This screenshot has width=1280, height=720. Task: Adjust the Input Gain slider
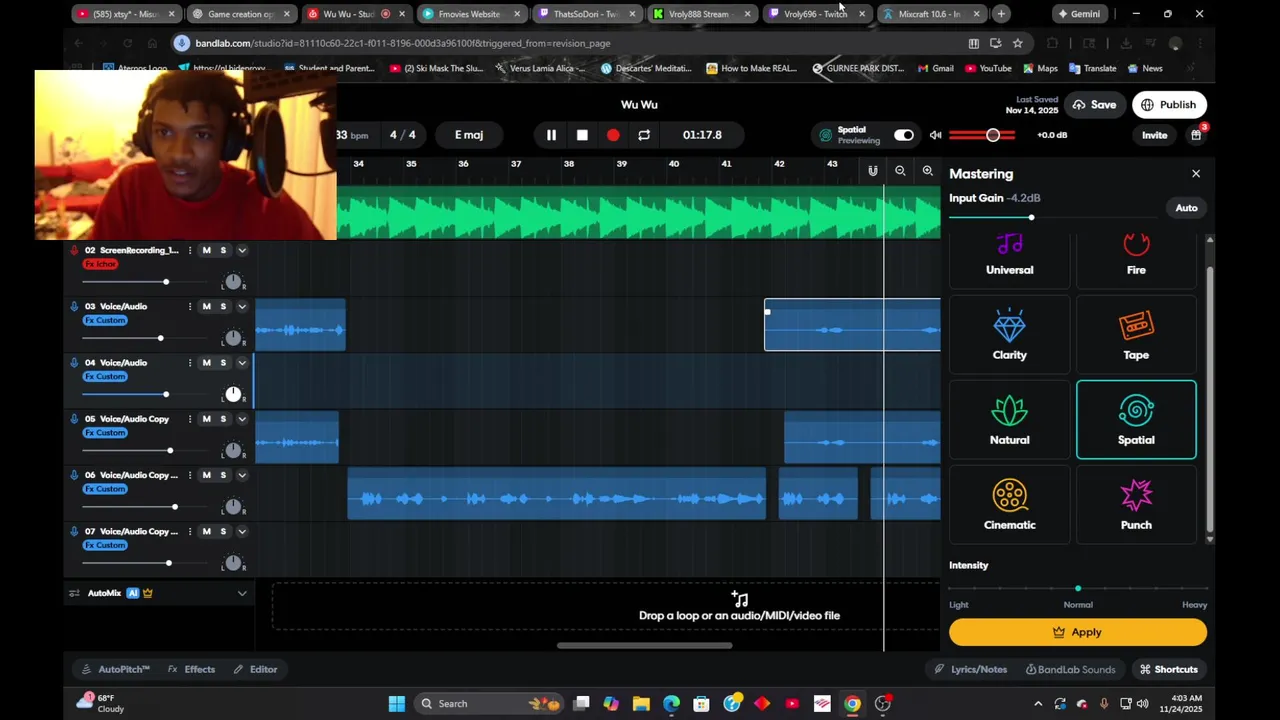click(x=1031, y=217)
